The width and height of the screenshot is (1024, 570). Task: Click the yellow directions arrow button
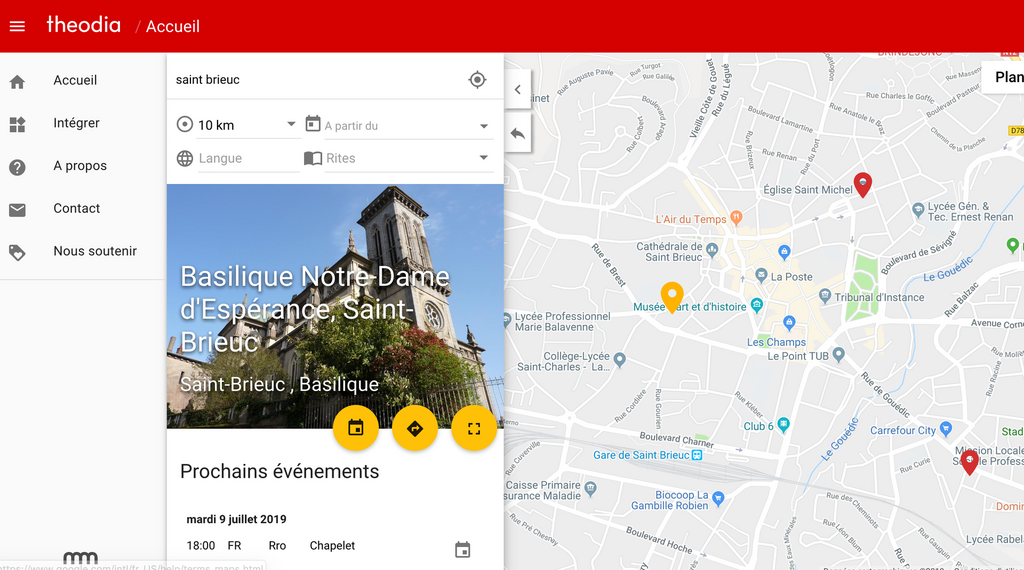click(x=415, y=428)
